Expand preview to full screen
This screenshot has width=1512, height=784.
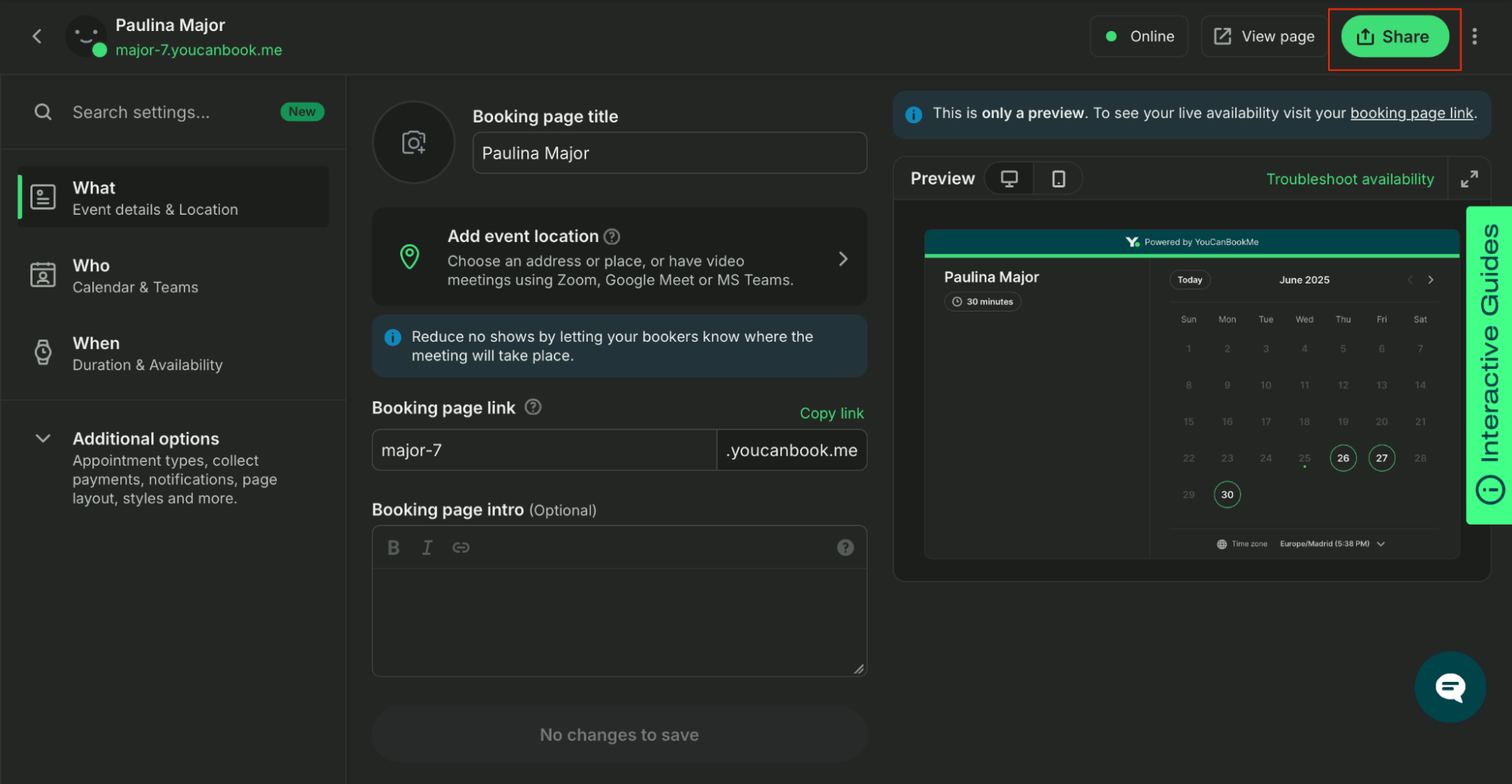[1469, 179]
